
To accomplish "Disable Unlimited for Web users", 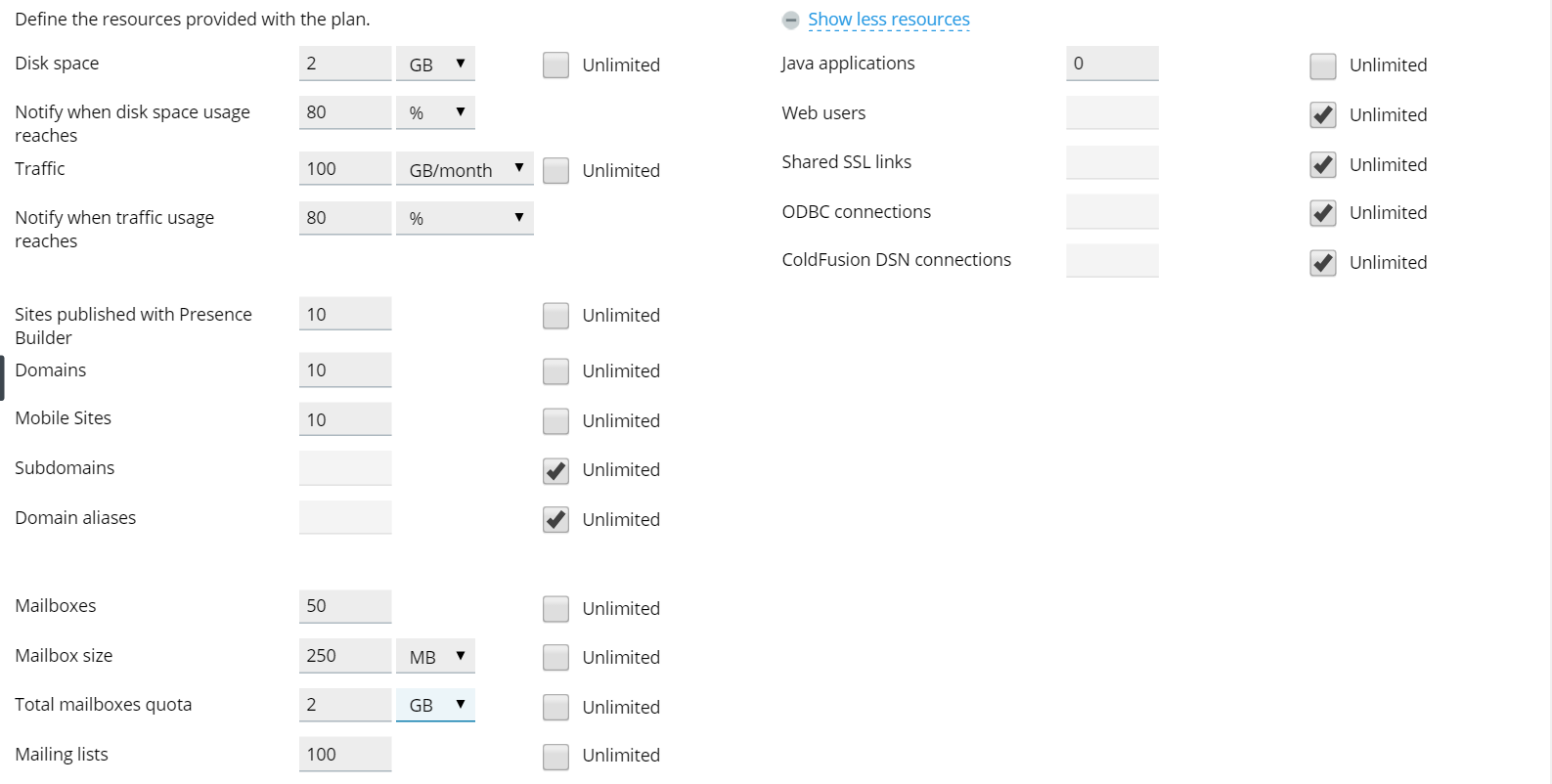I will [x=1322, y=114].
